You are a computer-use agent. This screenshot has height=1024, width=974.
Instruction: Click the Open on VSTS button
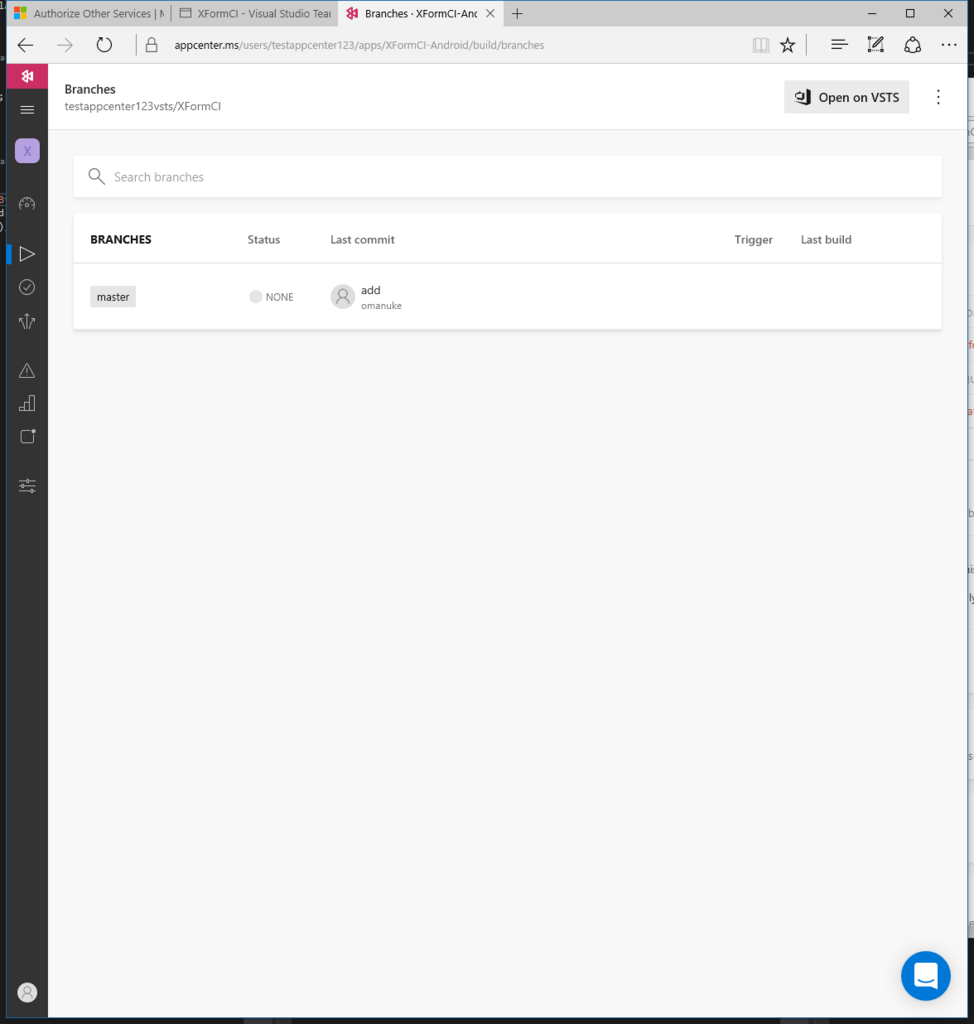pyautogui.click(x=846, y=97)
